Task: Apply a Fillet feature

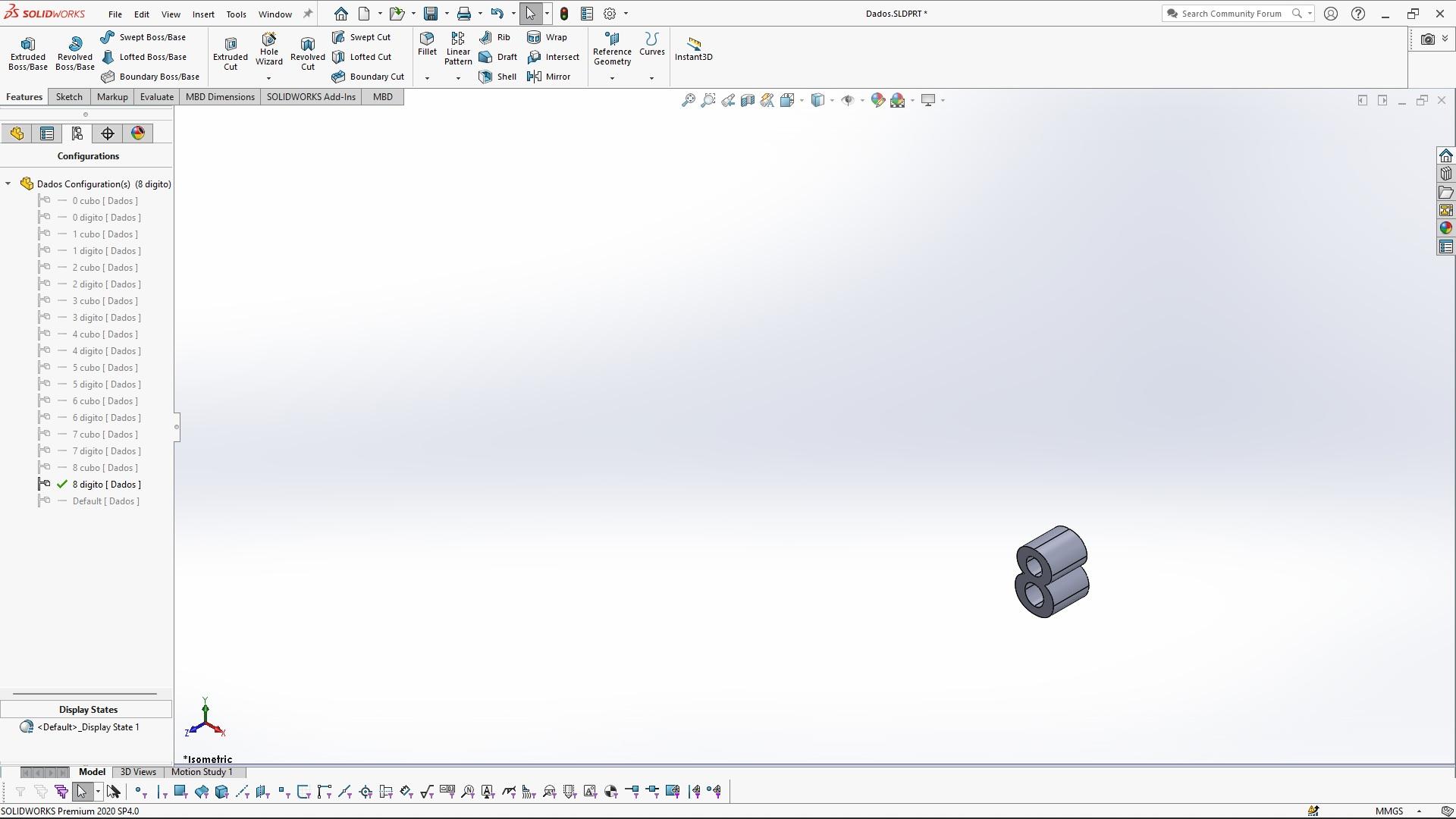Action: click(x=427, y=44)
